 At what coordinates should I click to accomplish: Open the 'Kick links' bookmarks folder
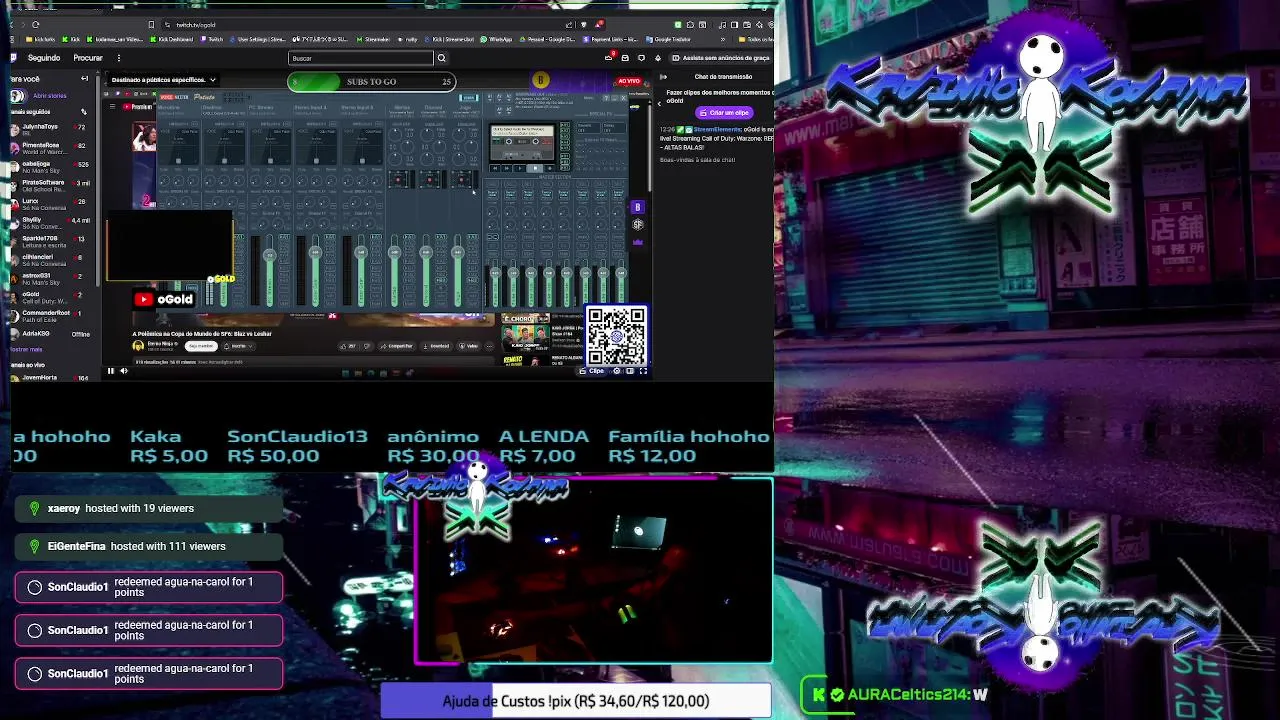[x=41, y=39]
